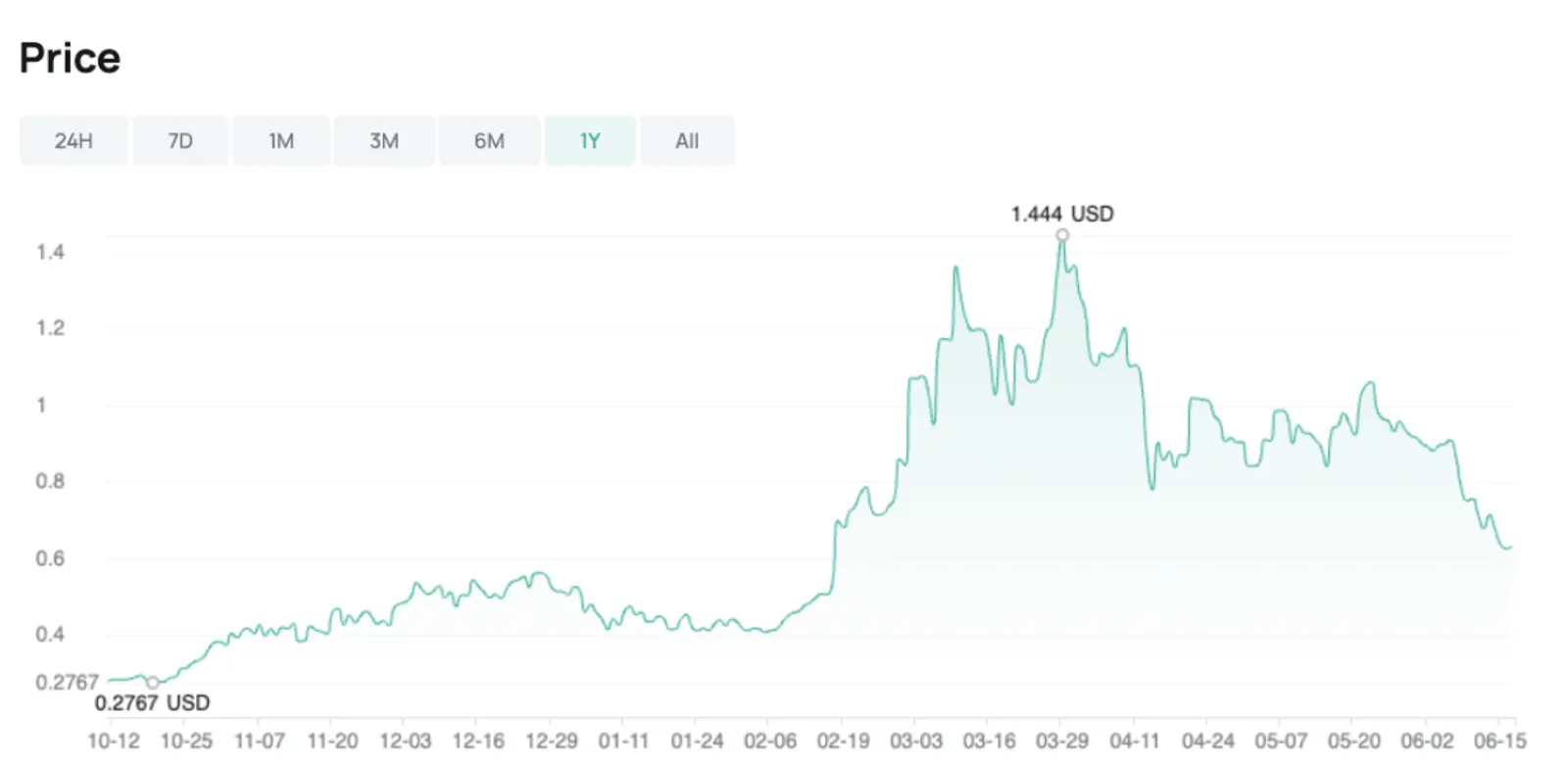Click x-axis date 06-02

[x=1427, y=742]
